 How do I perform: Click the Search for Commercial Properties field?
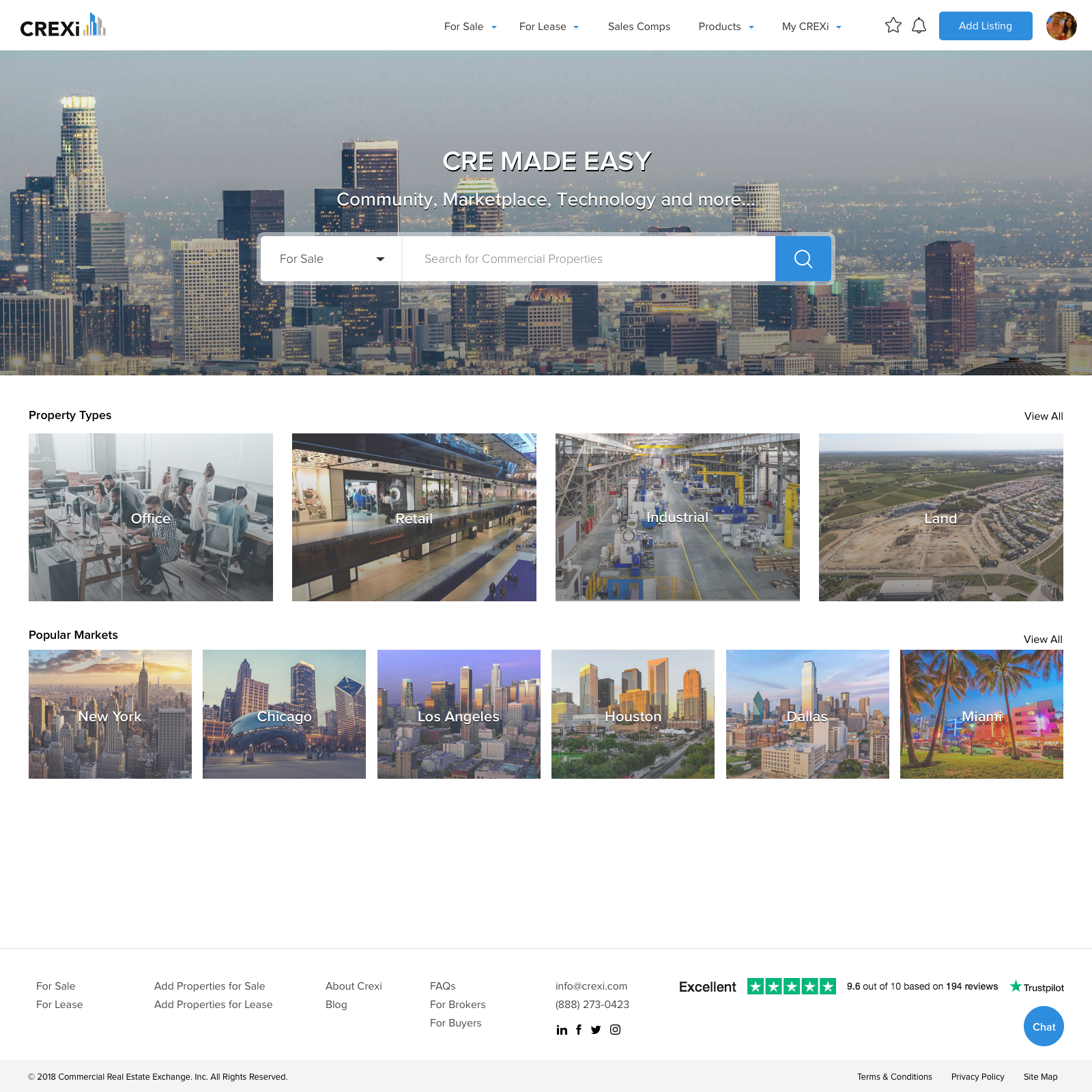point(588,259)
